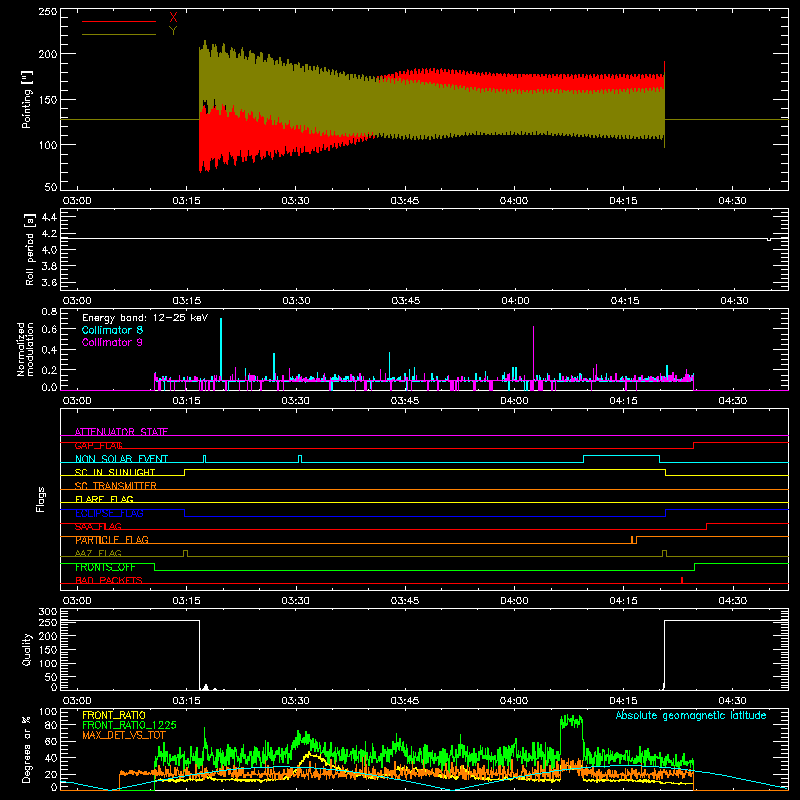
Task: Click the olive Y legend label
Action: 173,31
